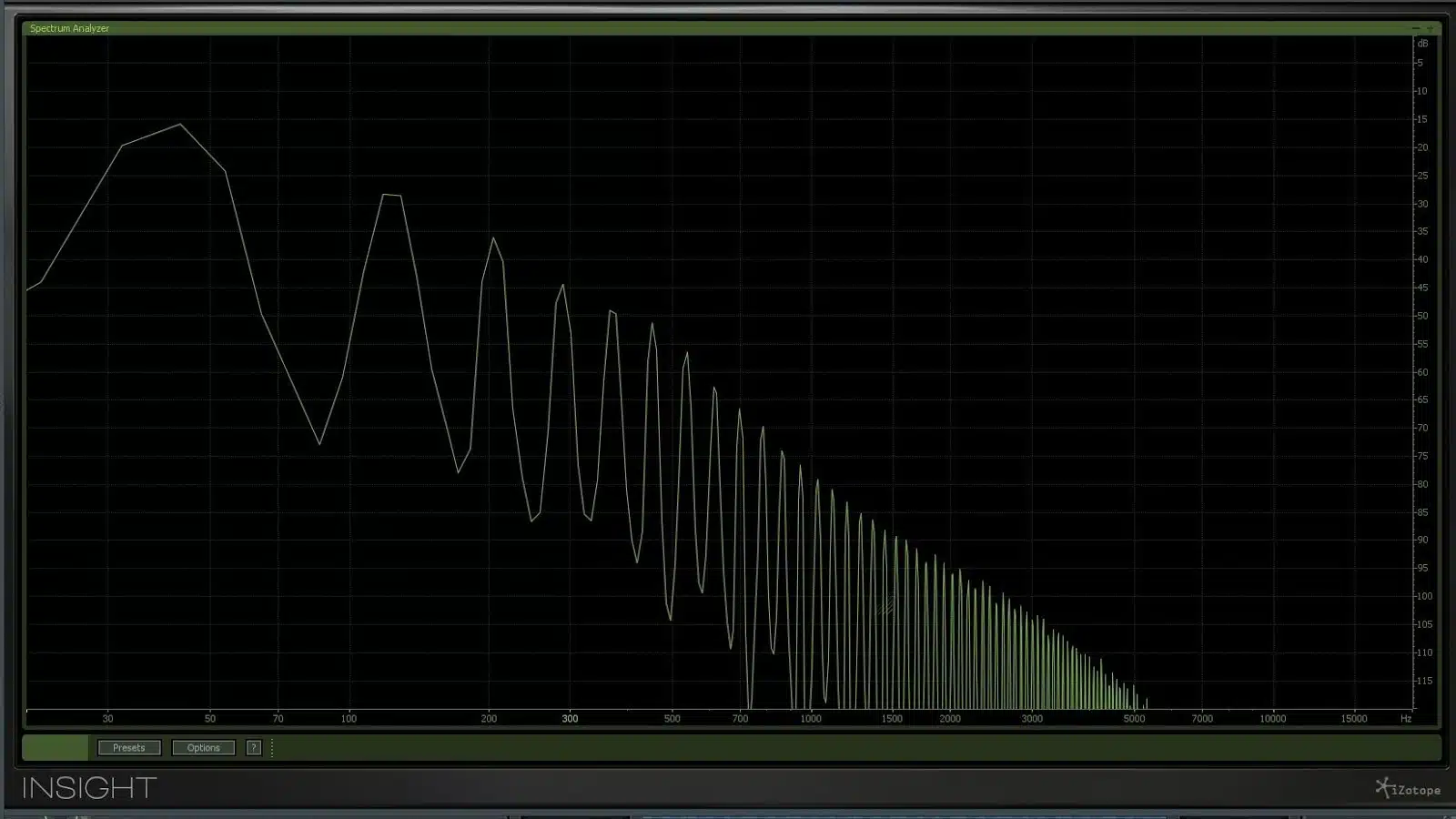Open the Options dialog
This screenshot has height=819, width=1456.
point(203,748)
